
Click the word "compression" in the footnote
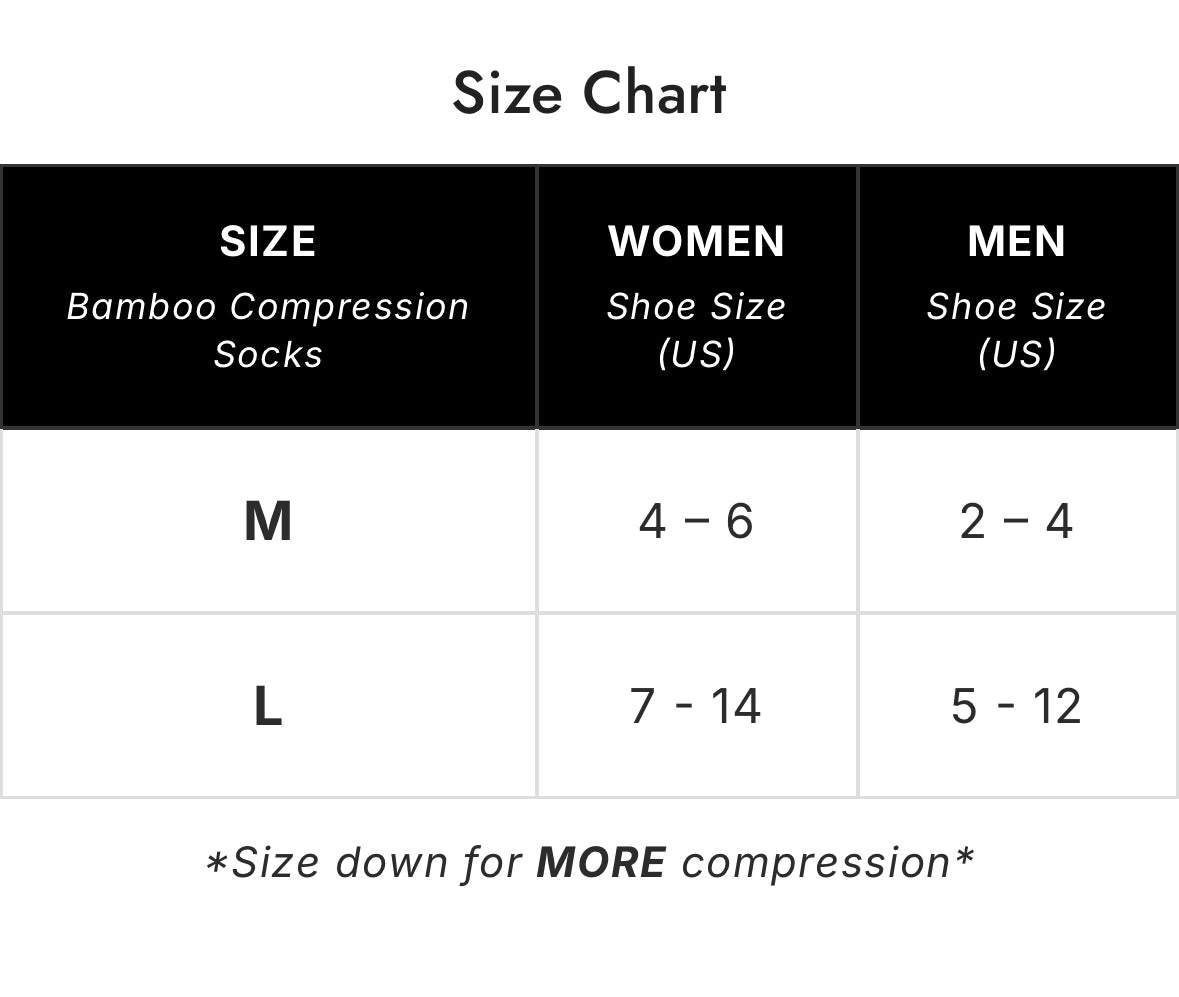pyautogui.click(x=814, y=863)
